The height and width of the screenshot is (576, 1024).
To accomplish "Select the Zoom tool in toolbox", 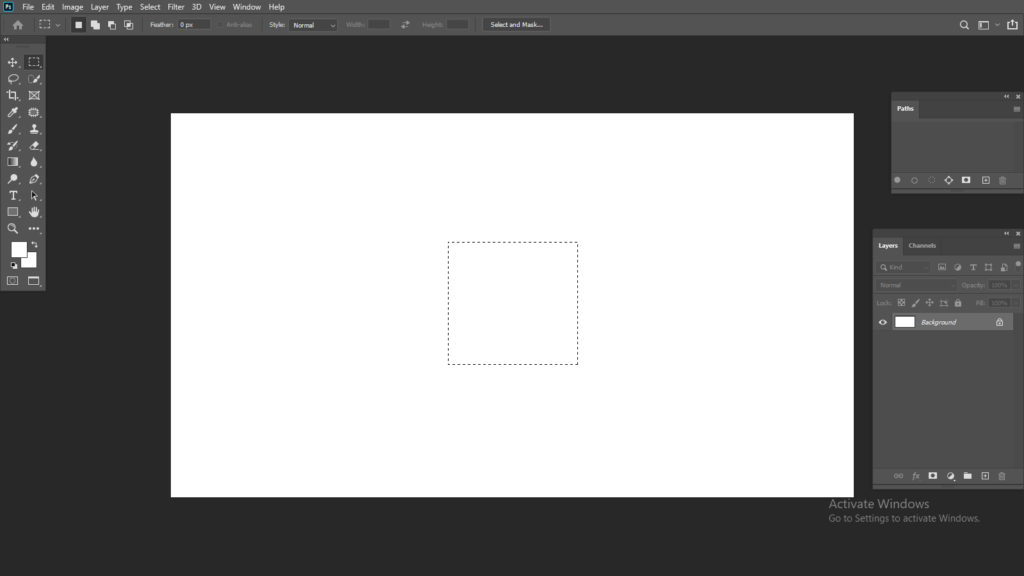I will tap(12, 229).
